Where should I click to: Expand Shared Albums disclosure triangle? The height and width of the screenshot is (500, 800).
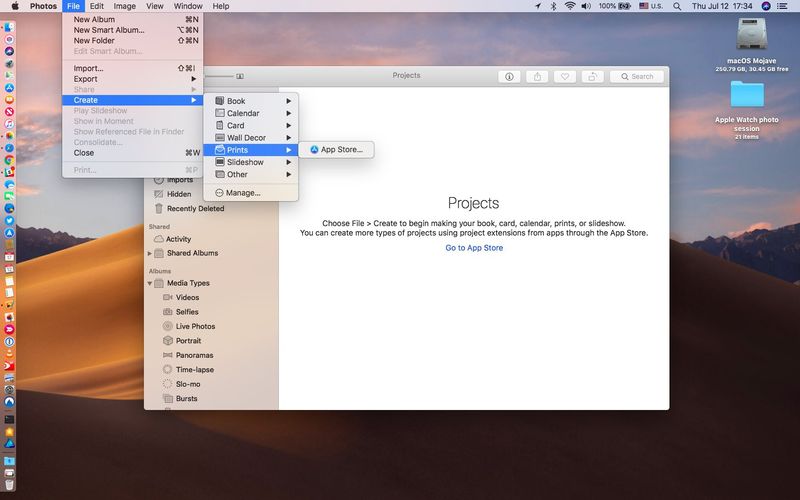[x=149, y=253]
